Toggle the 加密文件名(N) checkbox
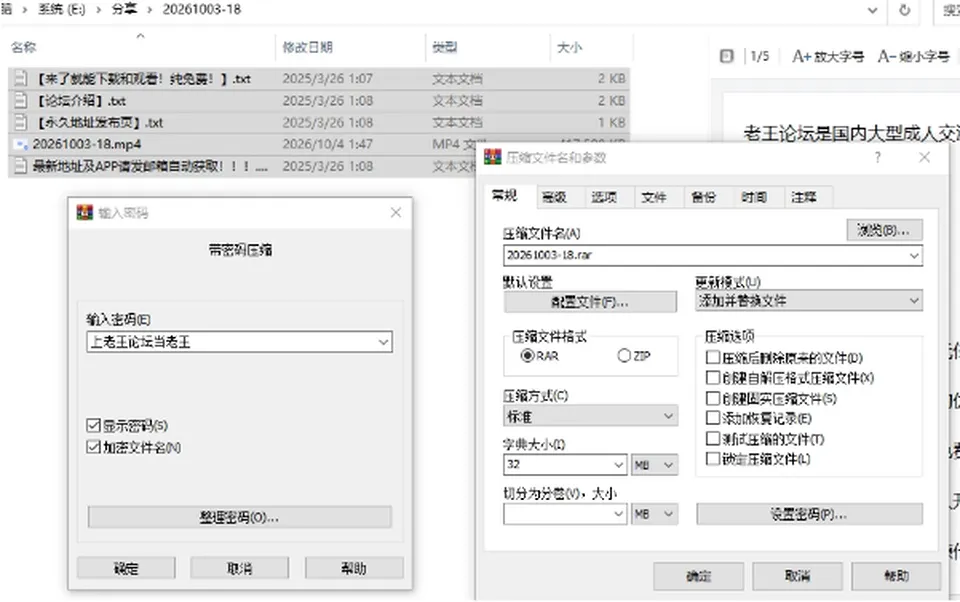960x602 pixels. tap(94, 447)
